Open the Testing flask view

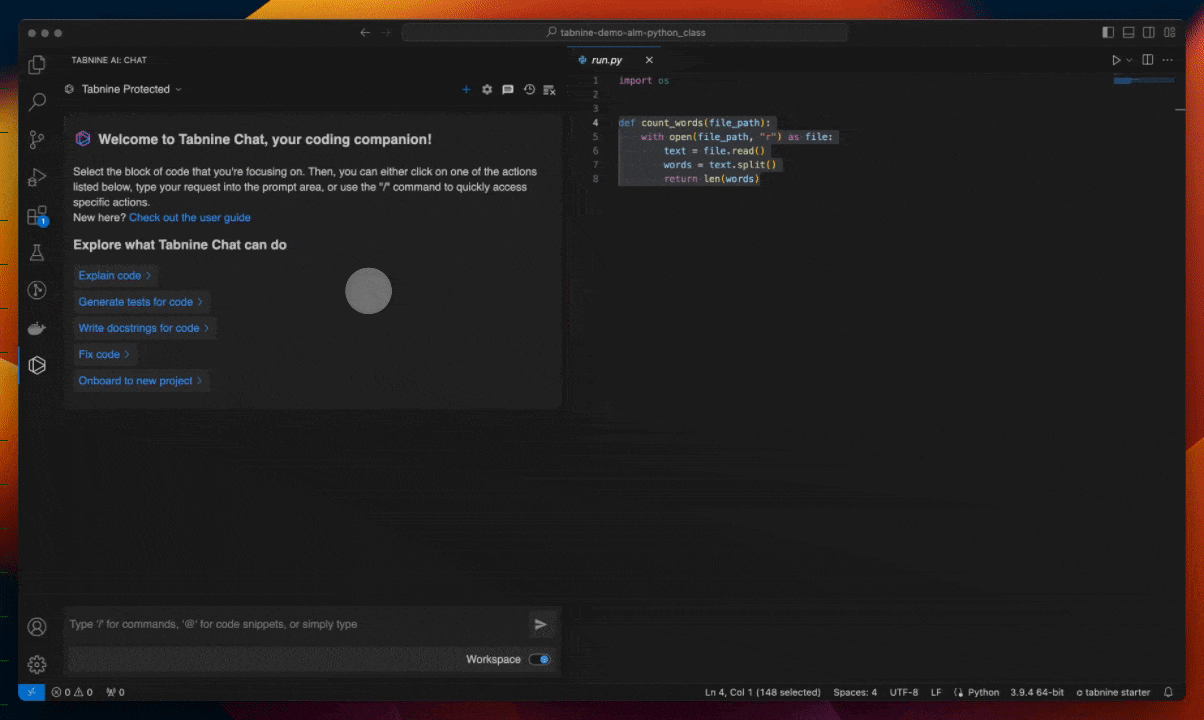tap(37, 253)
